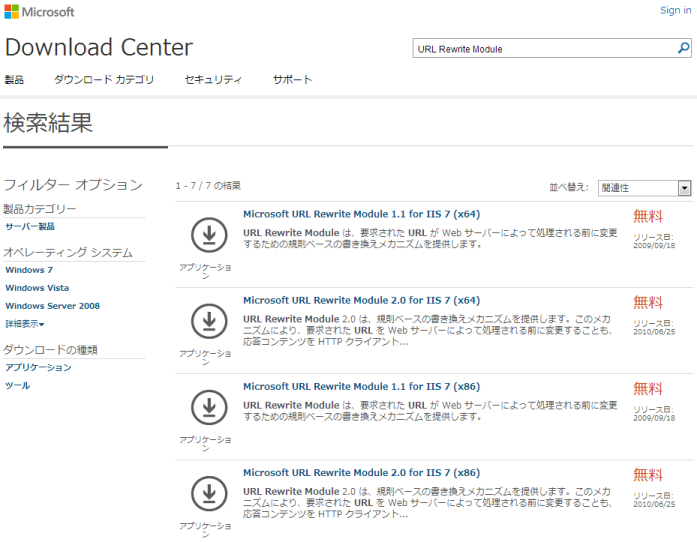Click the 検索結果 heading
Image resolution: width=697 pixels, height=542 pixels.
pyautogui.click(x=48, y=123)
